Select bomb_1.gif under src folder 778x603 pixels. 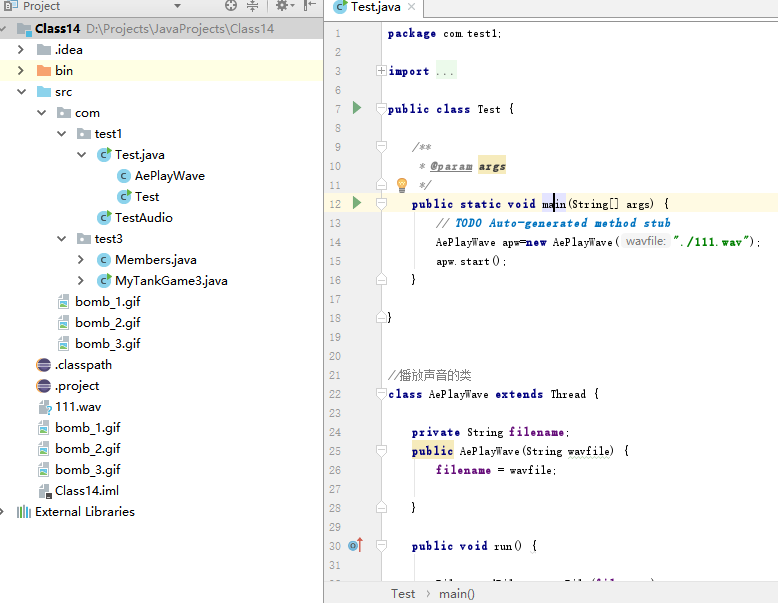click(108, 302)
